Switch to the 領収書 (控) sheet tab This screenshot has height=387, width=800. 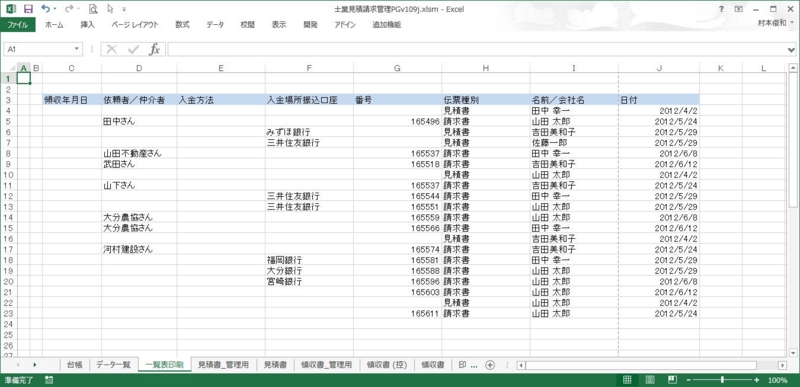[x=387, y=365]
